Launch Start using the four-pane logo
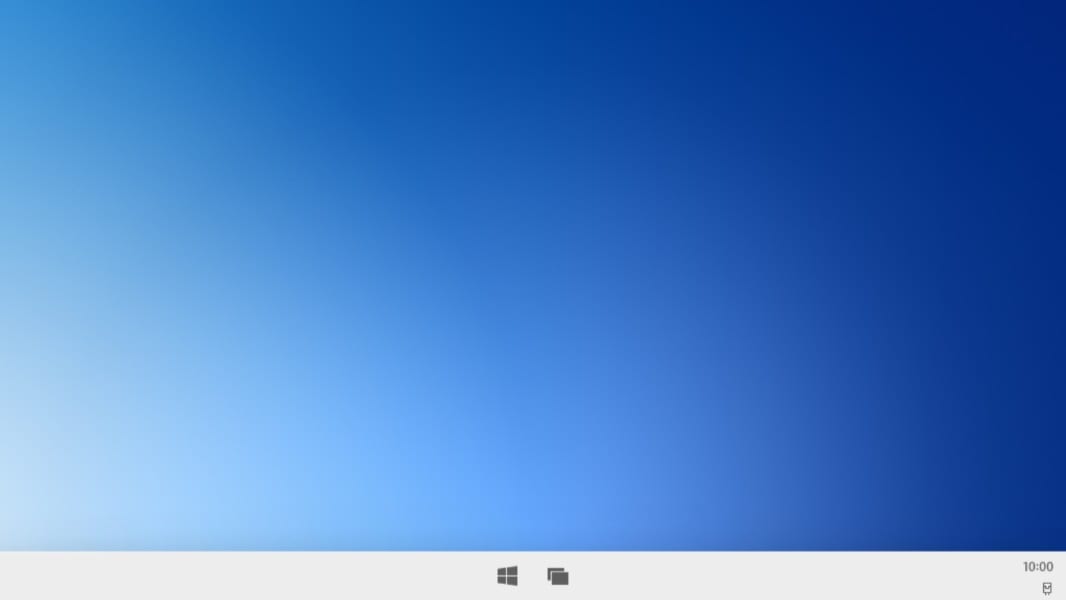Viewport: 1066px width, 600px height. point(507,576)
